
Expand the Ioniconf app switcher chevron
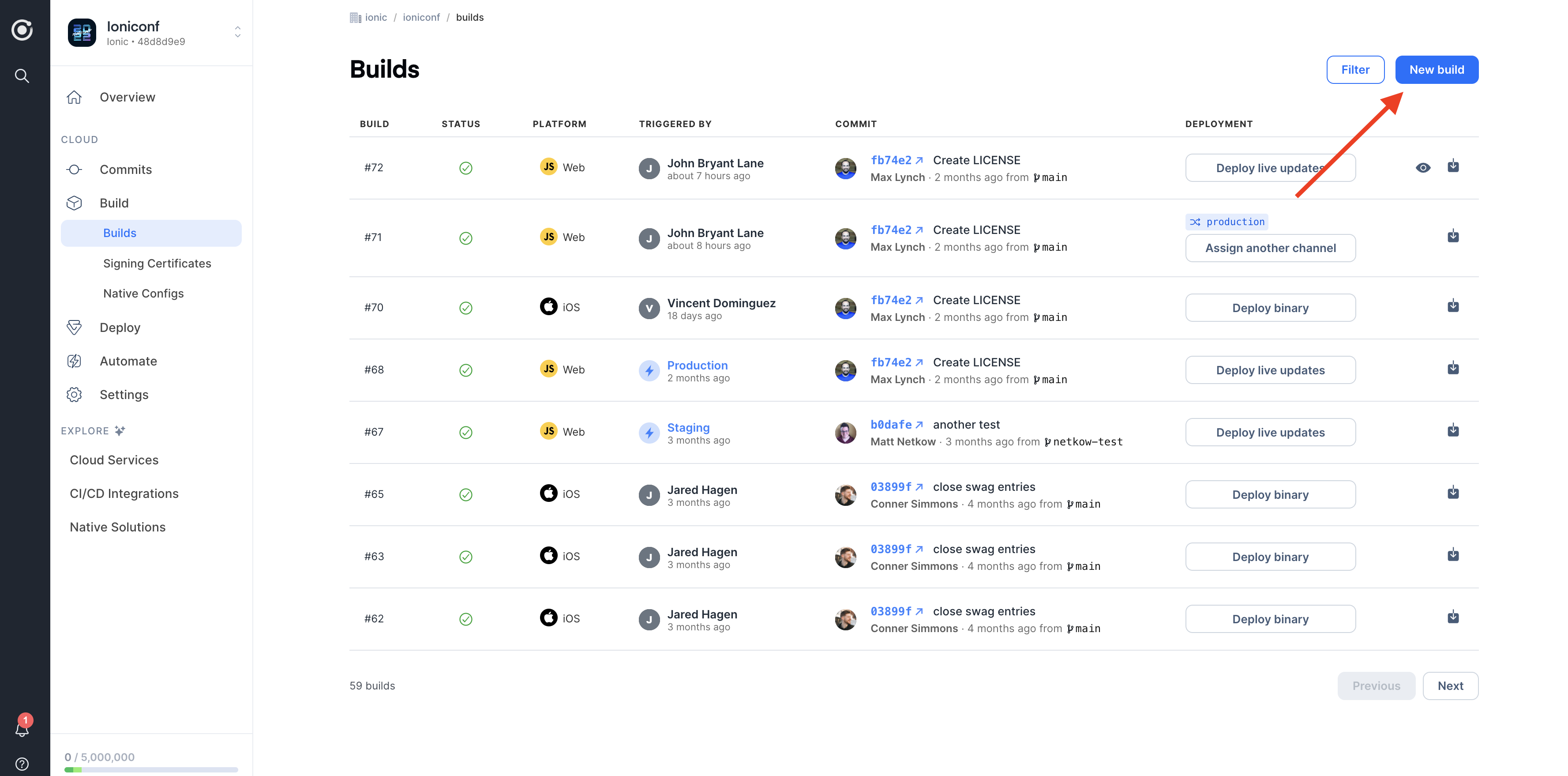pos(237,32)
